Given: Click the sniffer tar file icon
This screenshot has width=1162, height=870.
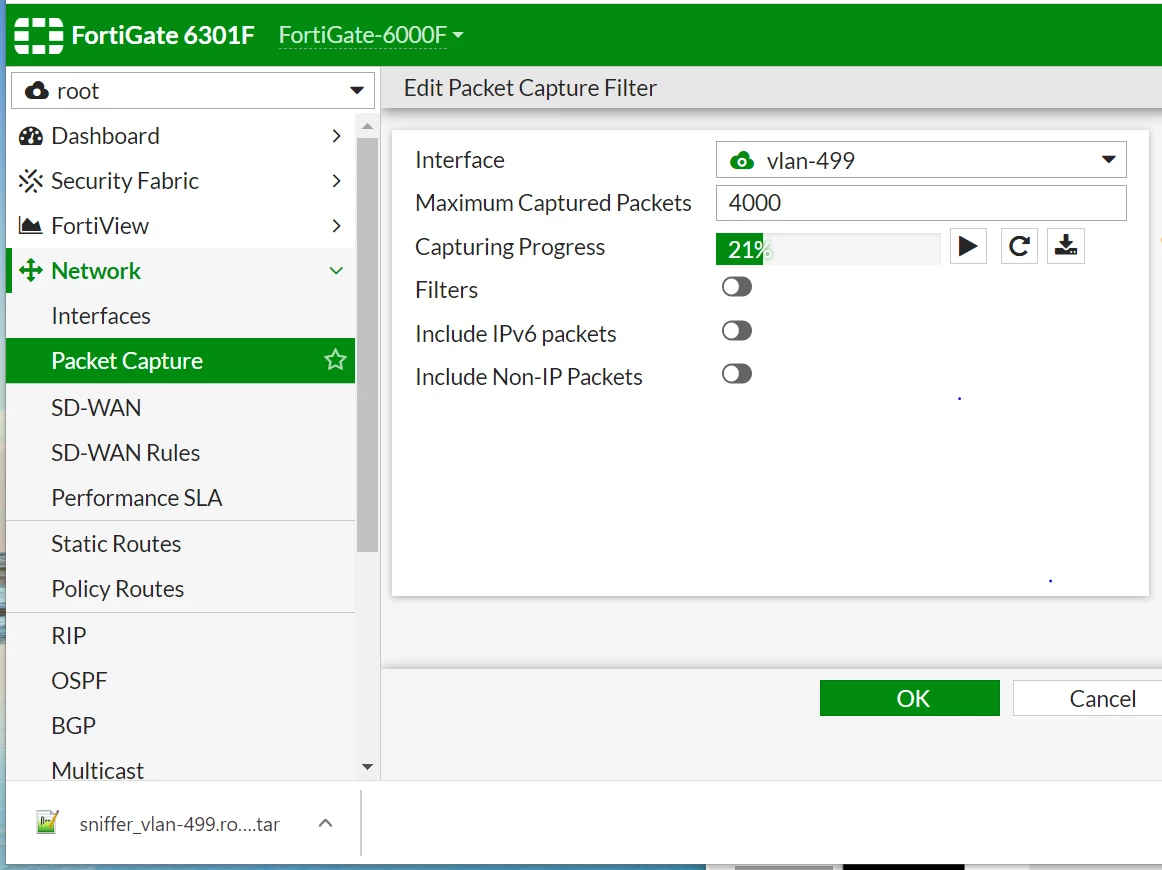Looking at the screenshot, I should pyautogui.click(x=47, y=822).
